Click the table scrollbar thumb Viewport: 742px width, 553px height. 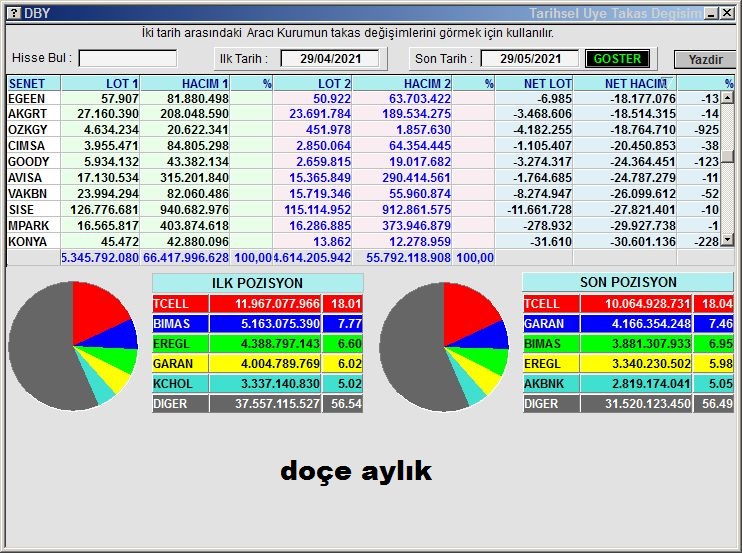click(x=727, y=156)
